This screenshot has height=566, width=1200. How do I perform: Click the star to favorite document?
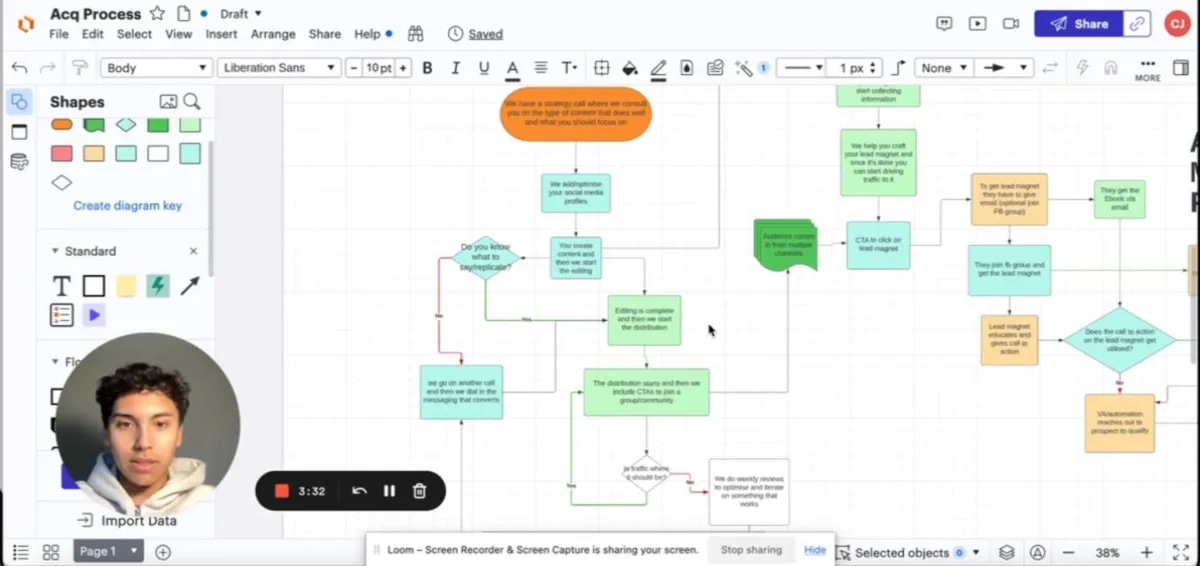click(157, 14)
